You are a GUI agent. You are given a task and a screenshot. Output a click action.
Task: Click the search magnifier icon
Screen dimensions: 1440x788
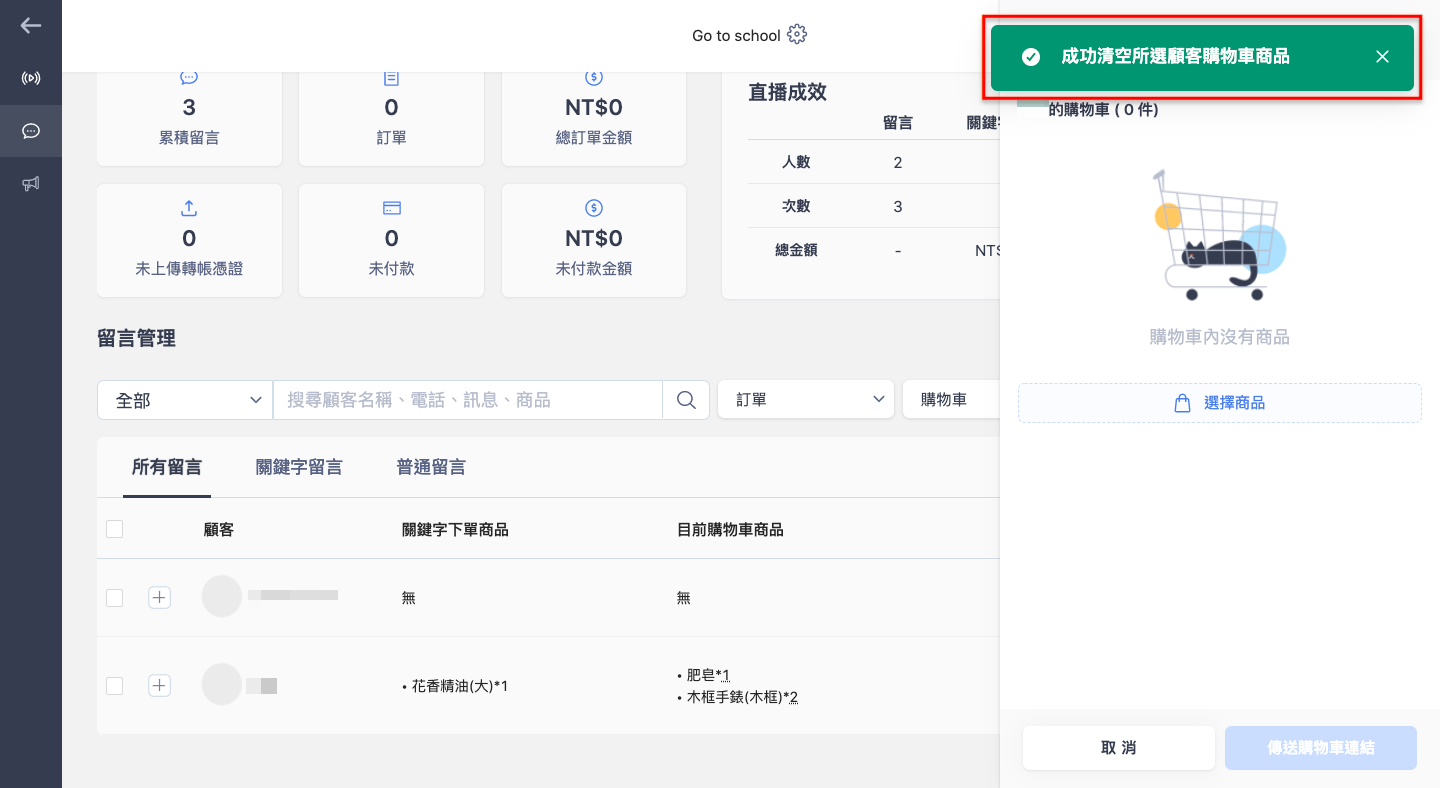[686, 400]
